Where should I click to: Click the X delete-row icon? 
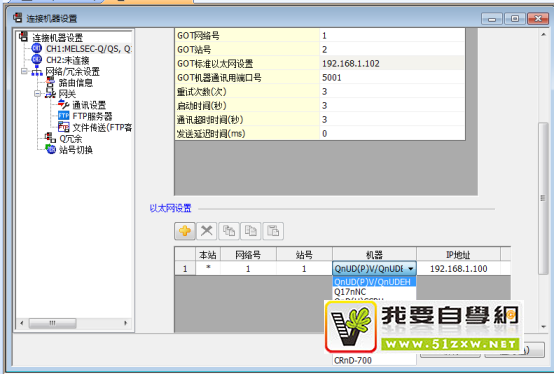click(206, 231)
